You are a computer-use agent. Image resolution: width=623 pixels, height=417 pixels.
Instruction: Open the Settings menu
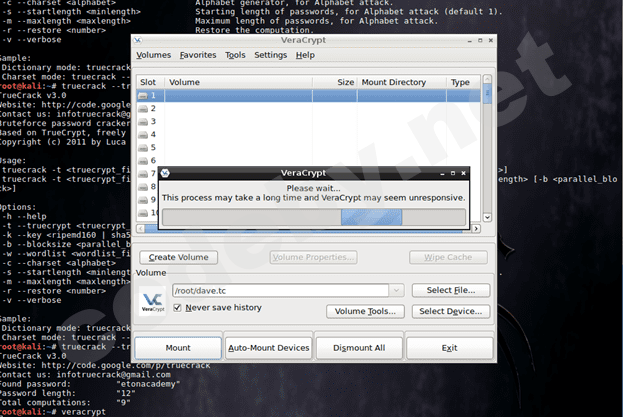click(271, 55)
